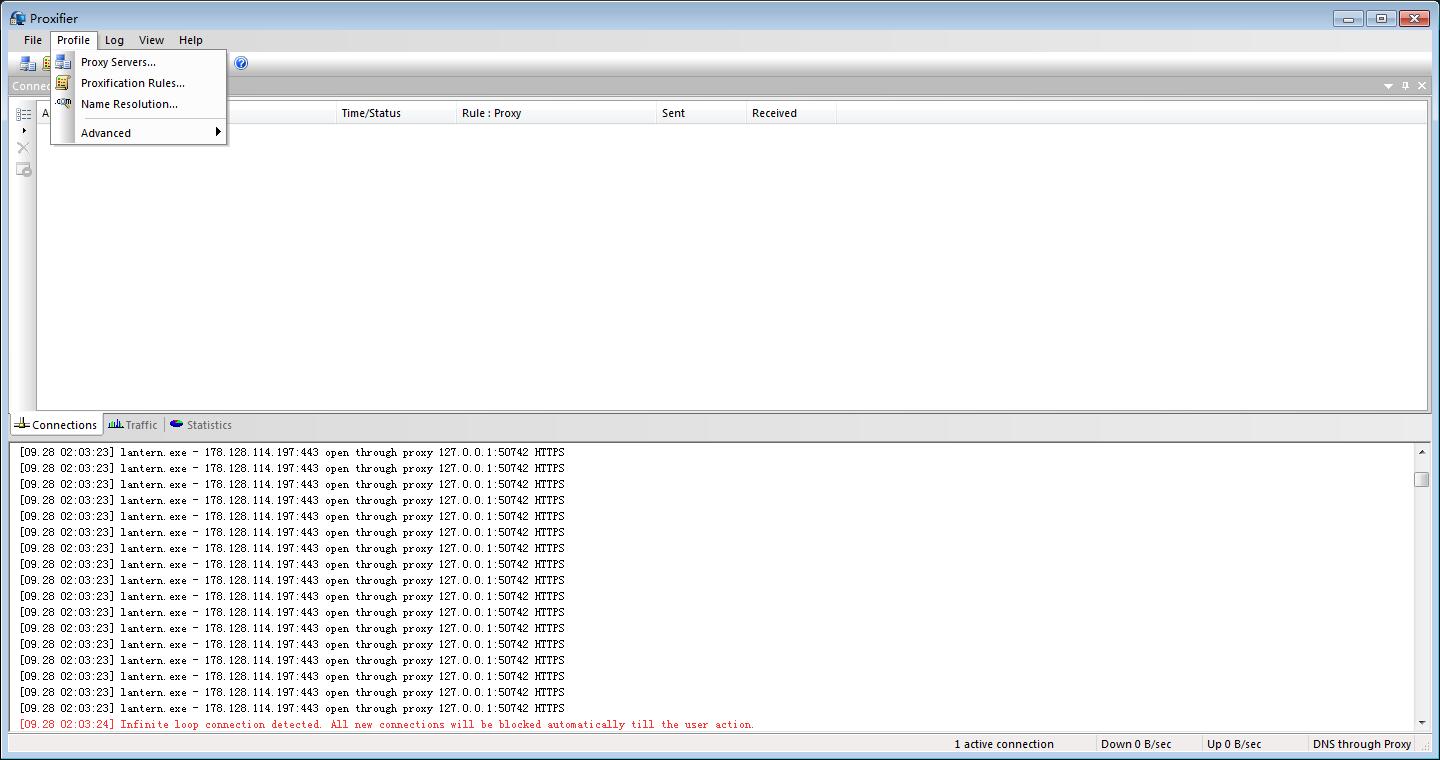
Task: Open the Connections panel dropdown arrow
Action: (x=1388, y=86)
